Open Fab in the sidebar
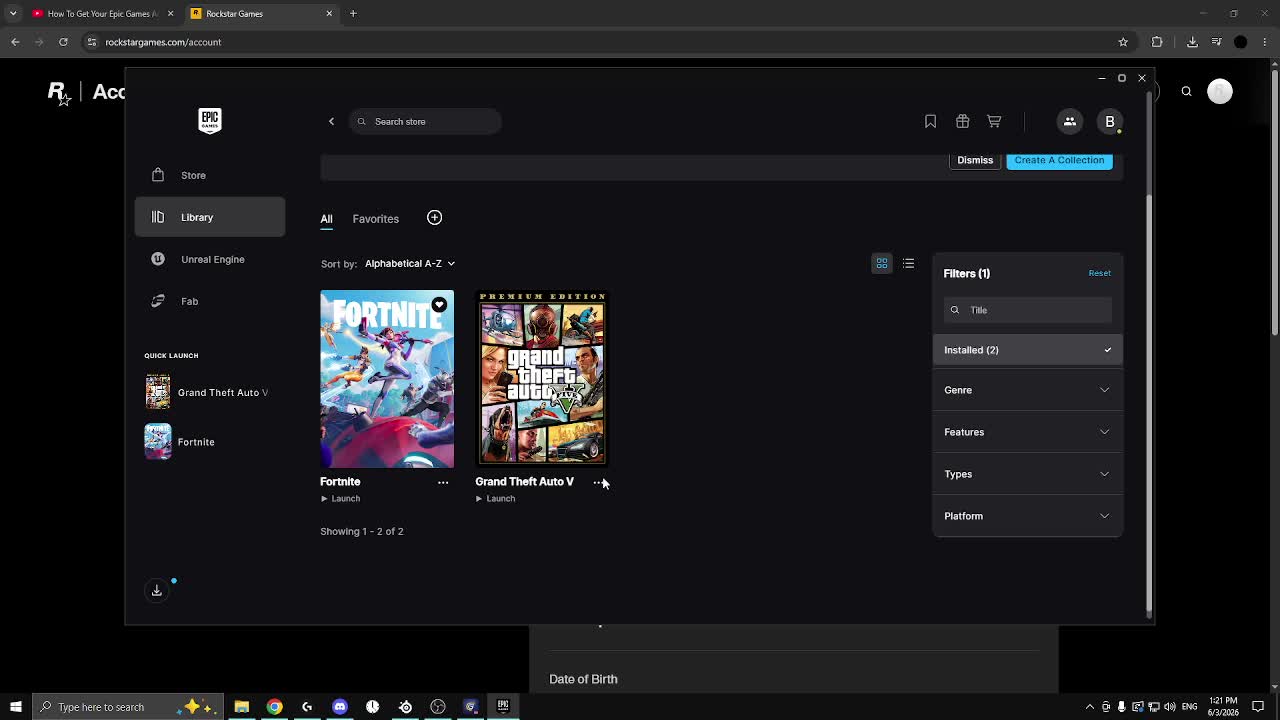The height and width of the screenshot is (720, 1280). pos(210,301)
